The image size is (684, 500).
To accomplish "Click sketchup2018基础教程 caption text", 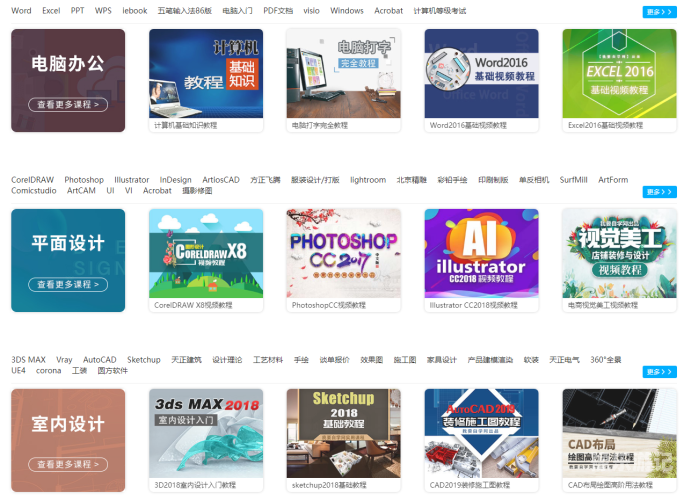I will [x=329, y=485].
